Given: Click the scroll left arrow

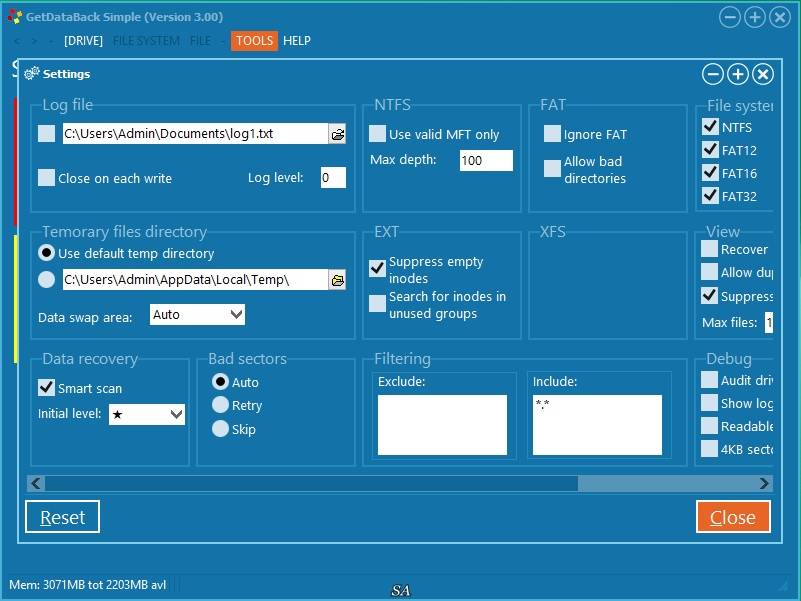Looking at the screenshot, I should [x=36, y=483].
